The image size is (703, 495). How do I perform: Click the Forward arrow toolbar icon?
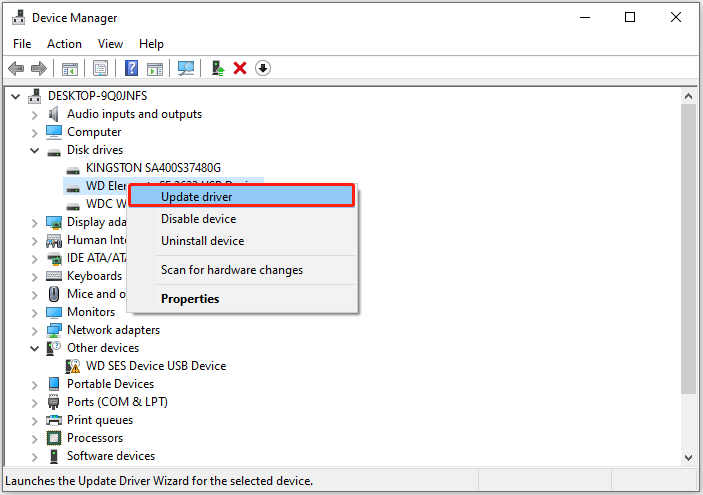pos(39,69)
